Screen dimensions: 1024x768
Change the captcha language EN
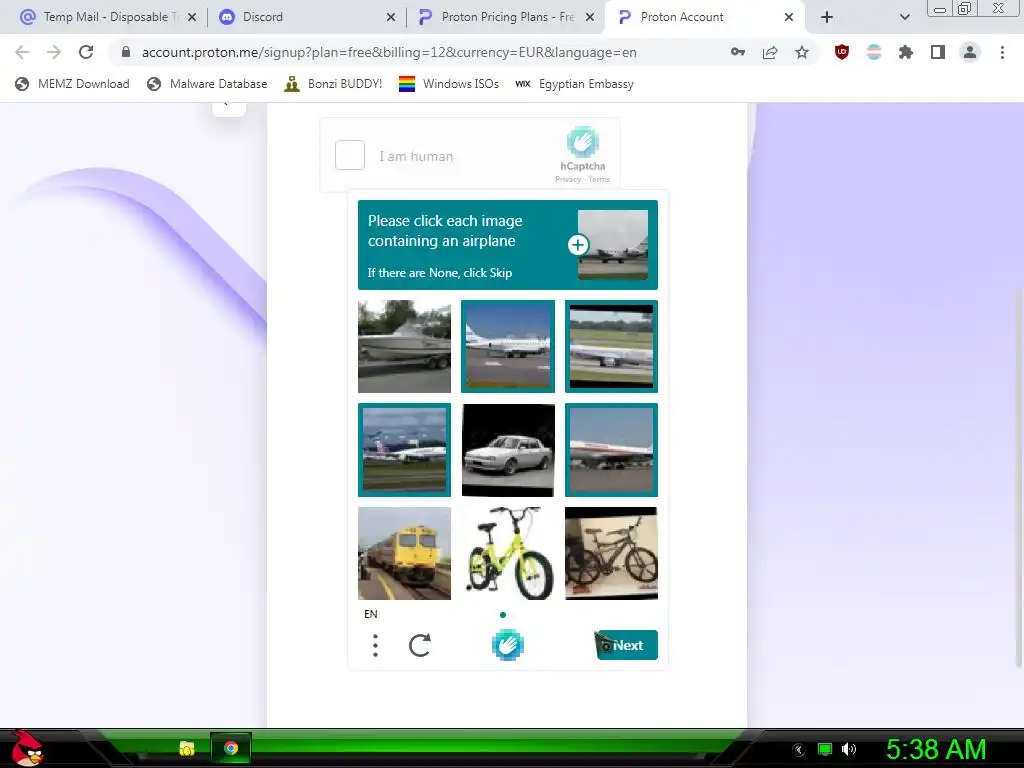coord(371,614)
